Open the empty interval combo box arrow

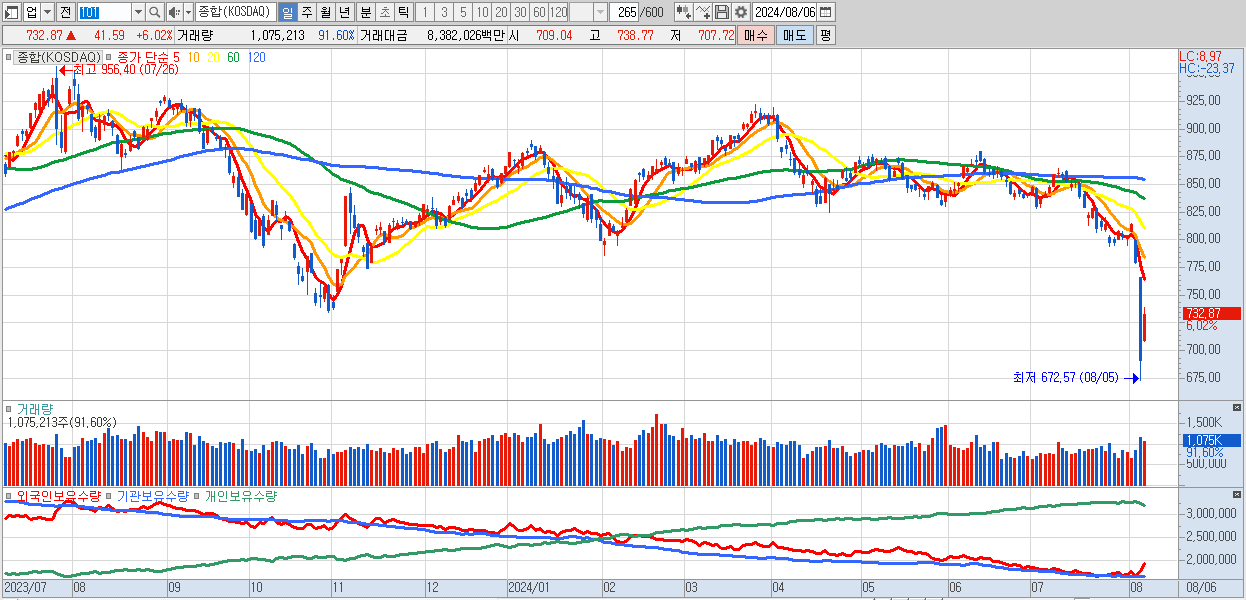click(600, 12)
